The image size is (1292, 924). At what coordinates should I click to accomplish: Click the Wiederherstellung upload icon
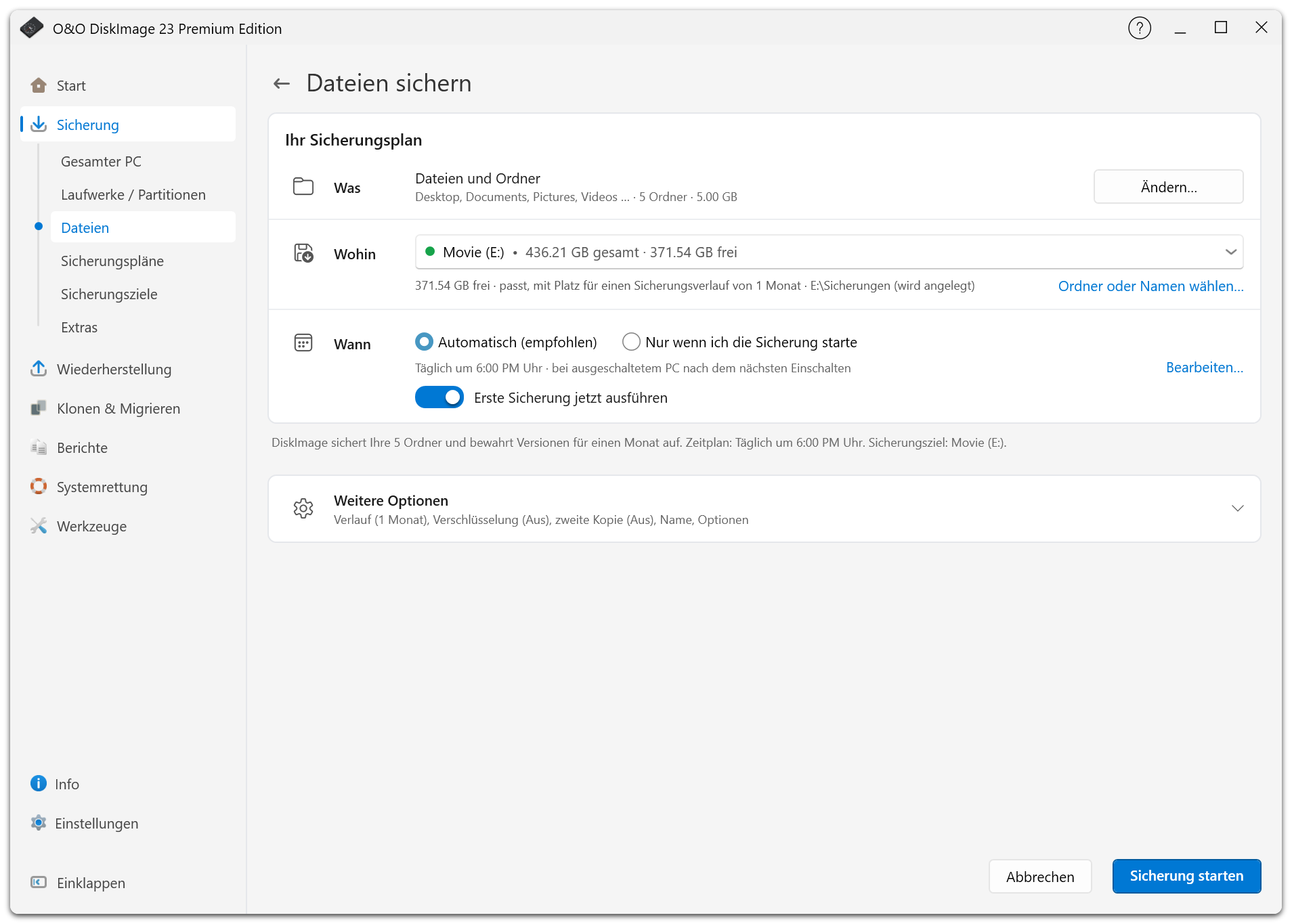click(39, 369)
